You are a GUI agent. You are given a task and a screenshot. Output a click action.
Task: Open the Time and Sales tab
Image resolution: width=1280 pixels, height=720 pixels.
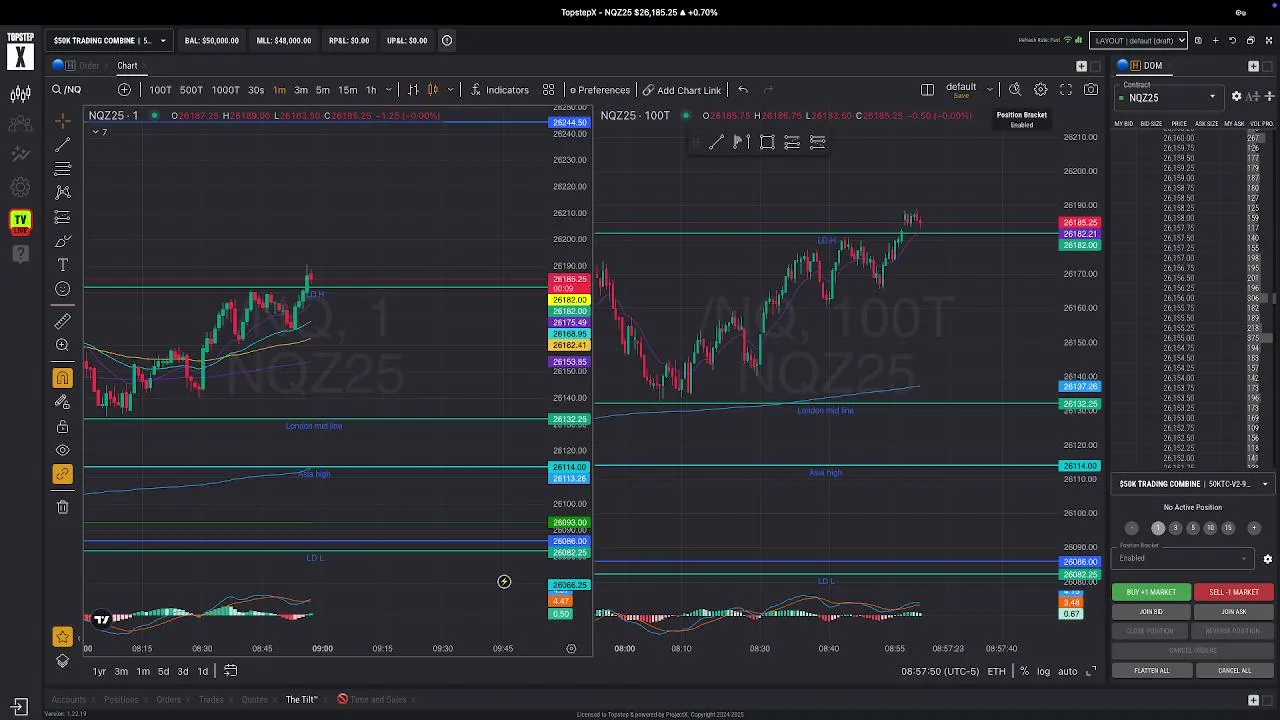tap(378, 700)
